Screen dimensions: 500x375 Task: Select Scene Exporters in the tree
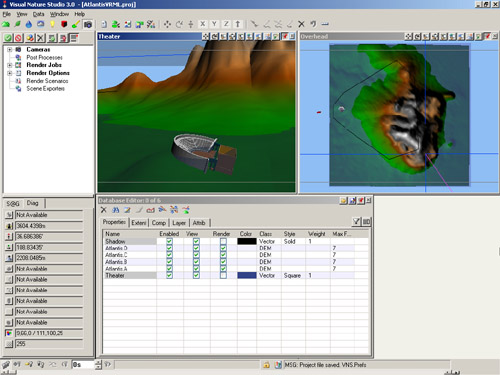(45, 89)
